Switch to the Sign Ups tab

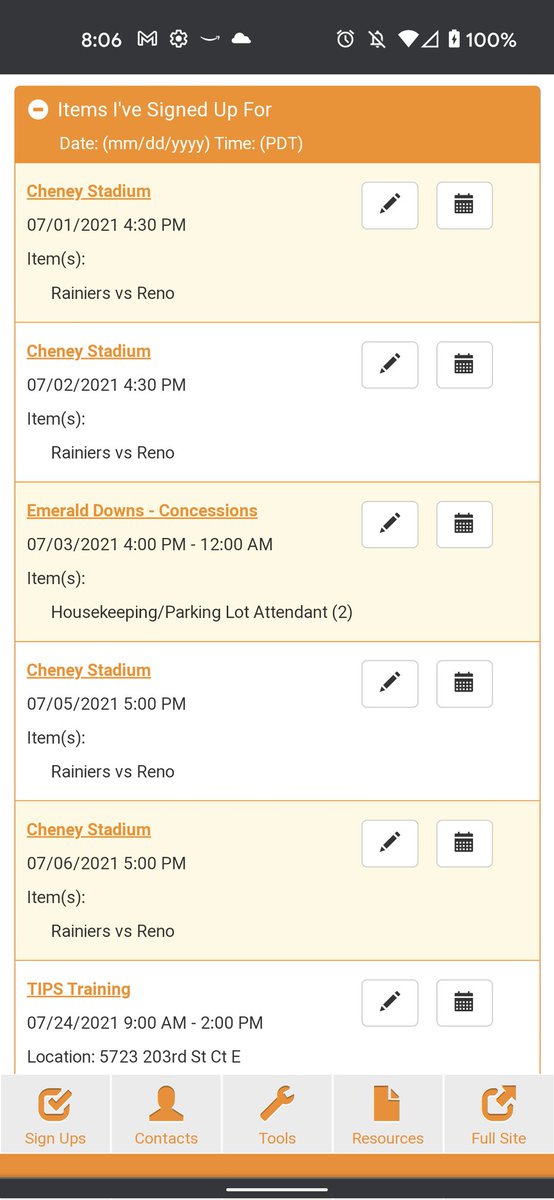click(x=55, y=1114)
